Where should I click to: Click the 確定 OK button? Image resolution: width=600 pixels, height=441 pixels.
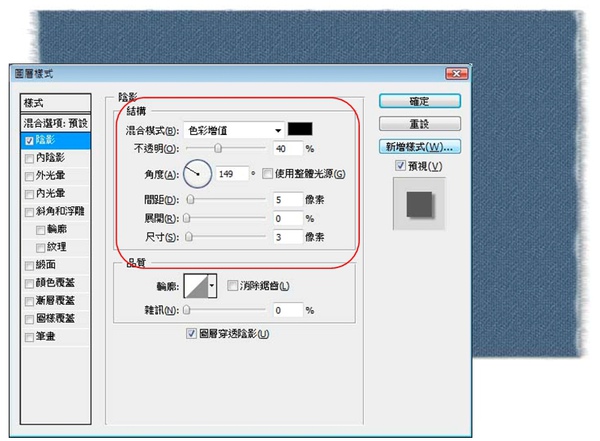click(x=420, y=101)
